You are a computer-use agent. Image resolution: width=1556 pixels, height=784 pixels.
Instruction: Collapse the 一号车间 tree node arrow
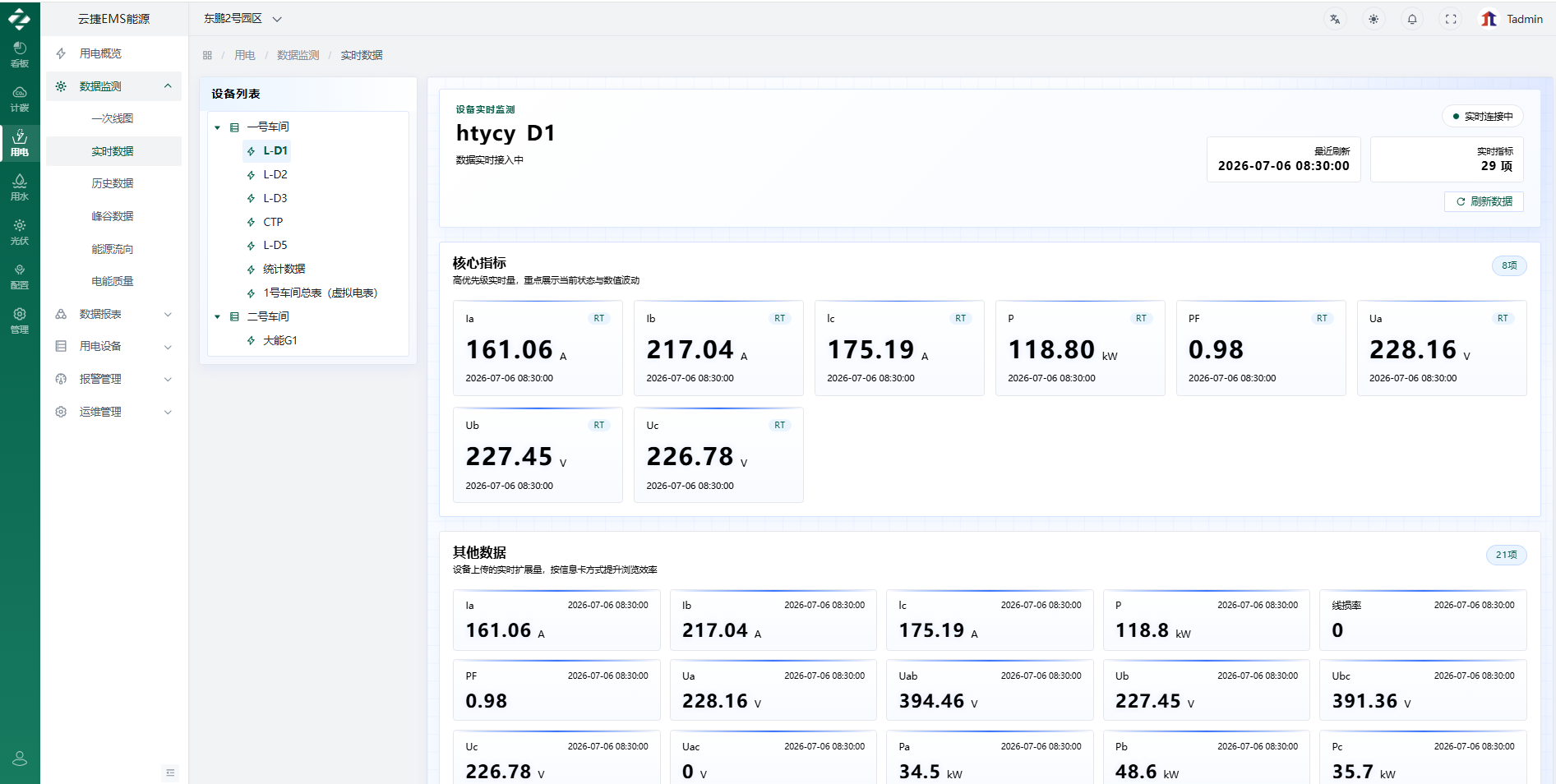pyautogui.click(x=218, y=127)
